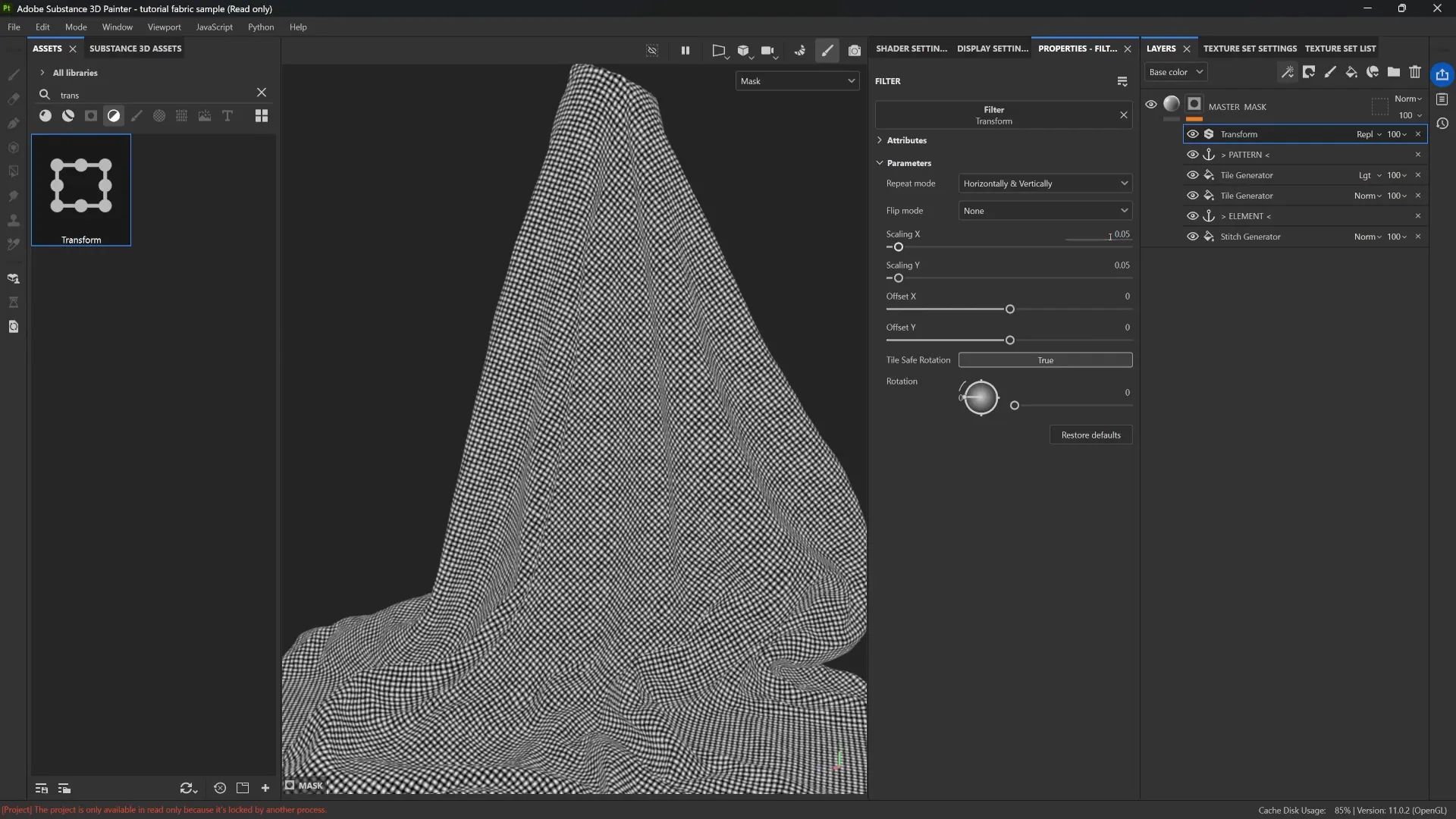
Task: Click the add folder icon in Layers
Action: tap(1394, 72)
